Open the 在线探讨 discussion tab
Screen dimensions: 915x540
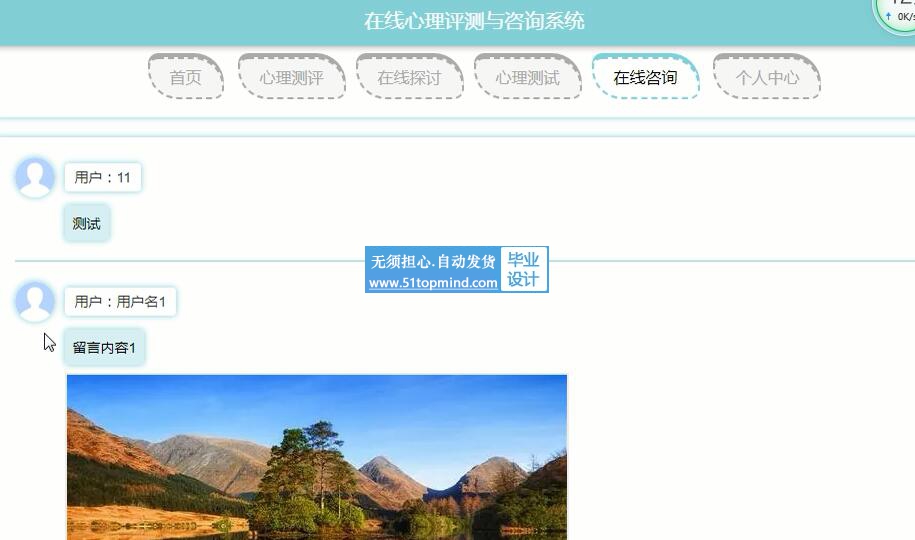pyautogui.click(x=408, y=78)
